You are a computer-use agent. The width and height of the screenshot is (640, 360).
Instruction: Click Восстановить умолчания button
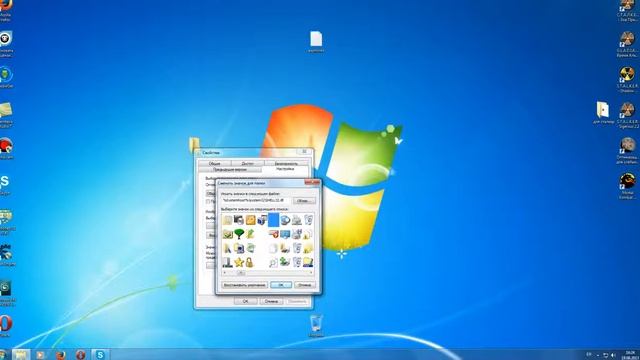(x=244, y=285)
